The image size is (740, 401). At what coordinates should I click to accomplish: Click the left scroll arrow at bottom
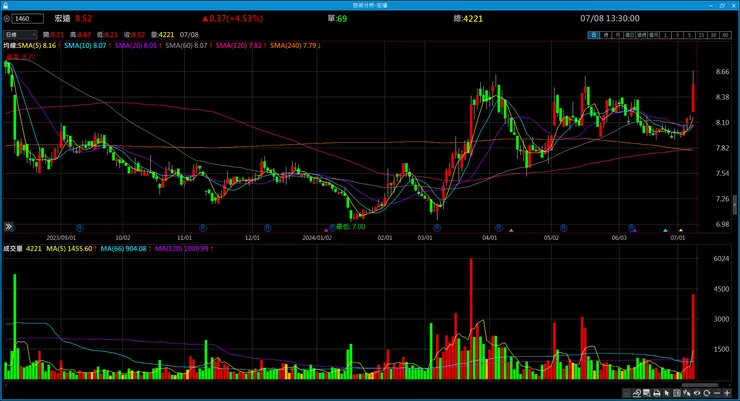(x=5, y=385)
